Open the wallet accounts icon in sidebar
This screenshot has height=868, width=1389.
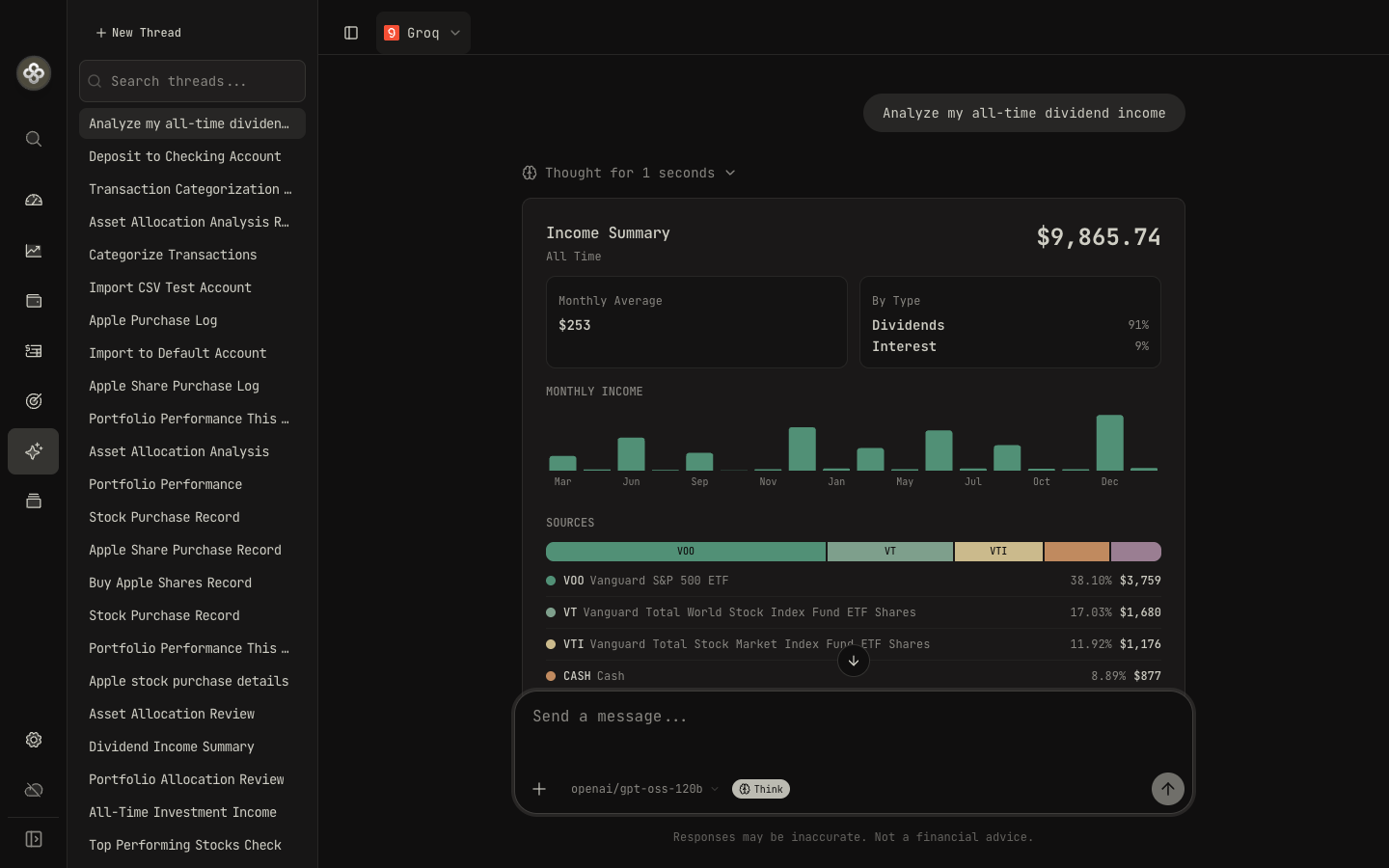click(x=34, y=301)
